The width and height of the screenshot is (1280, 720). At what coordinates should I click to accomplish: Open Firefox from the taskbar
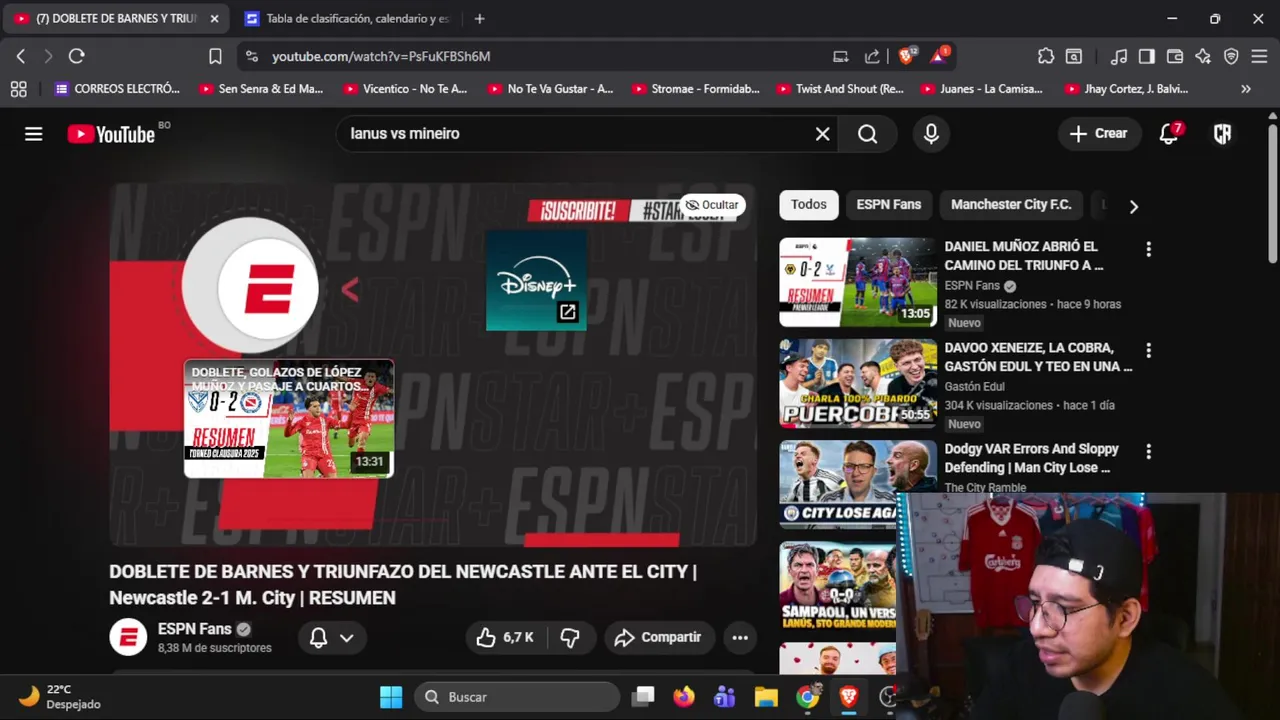pos(684,697)
